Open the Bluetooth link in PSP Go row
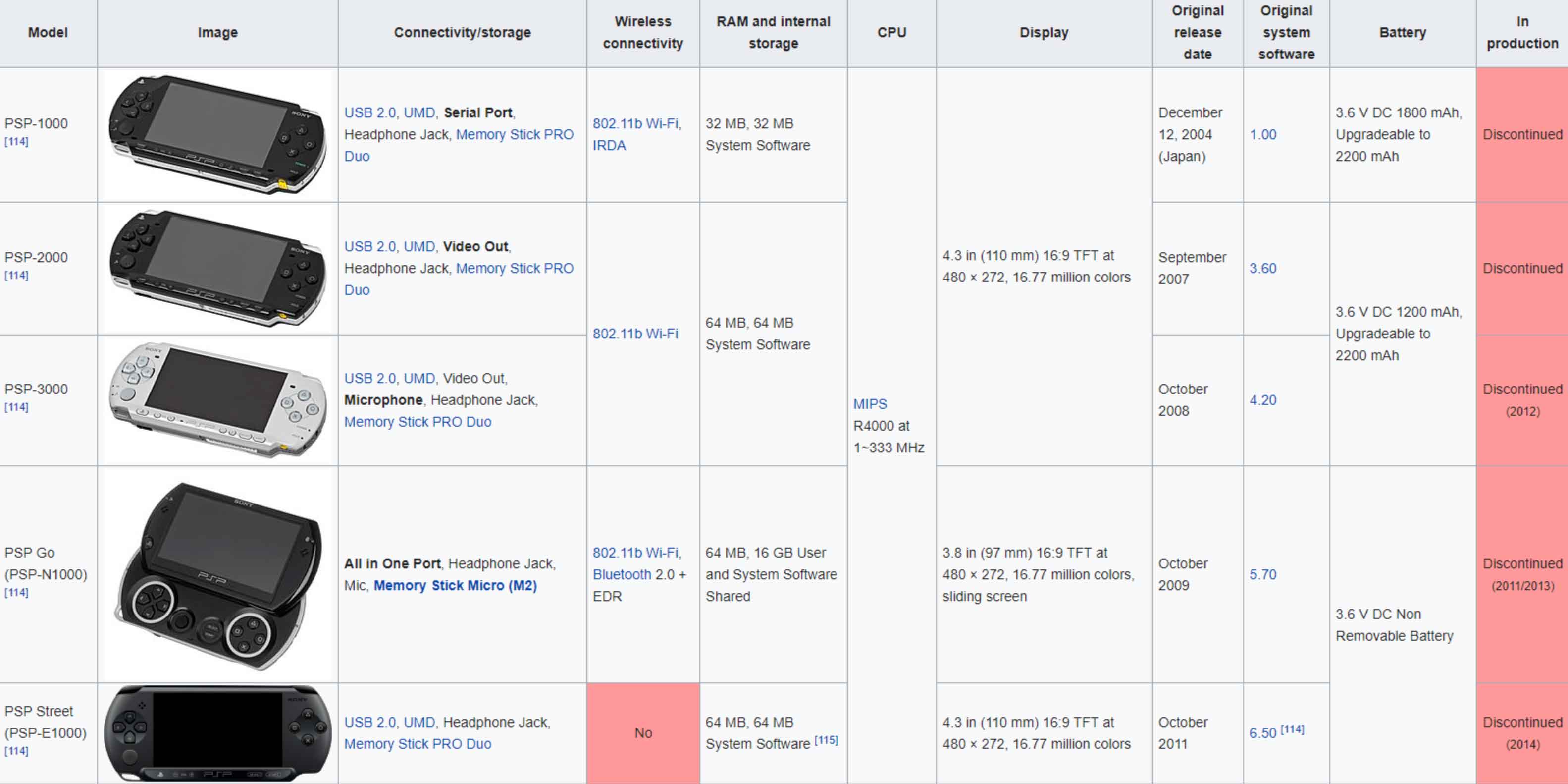 622,574
